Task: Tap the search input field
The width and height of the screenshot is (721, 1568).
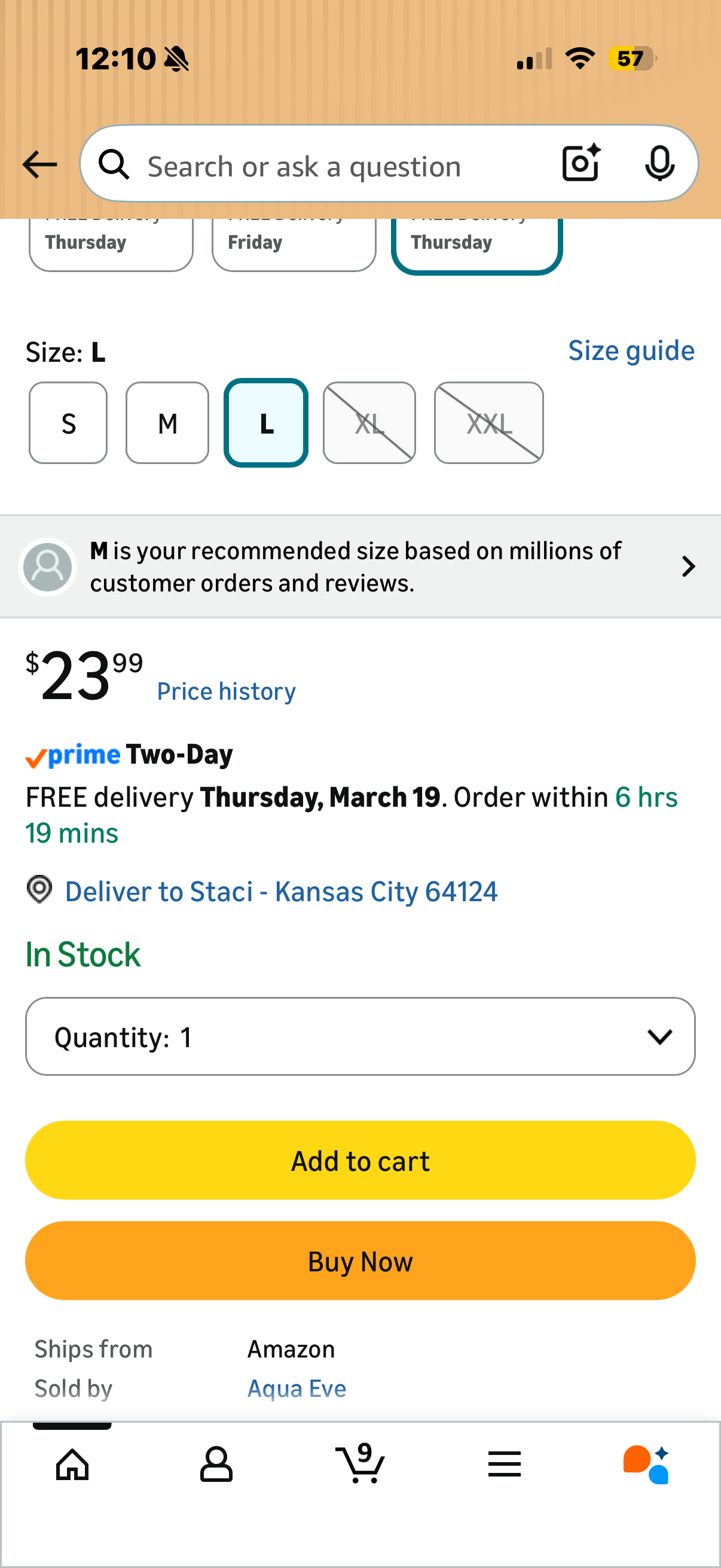Action: pyautogui.click(x=341, y=166)
